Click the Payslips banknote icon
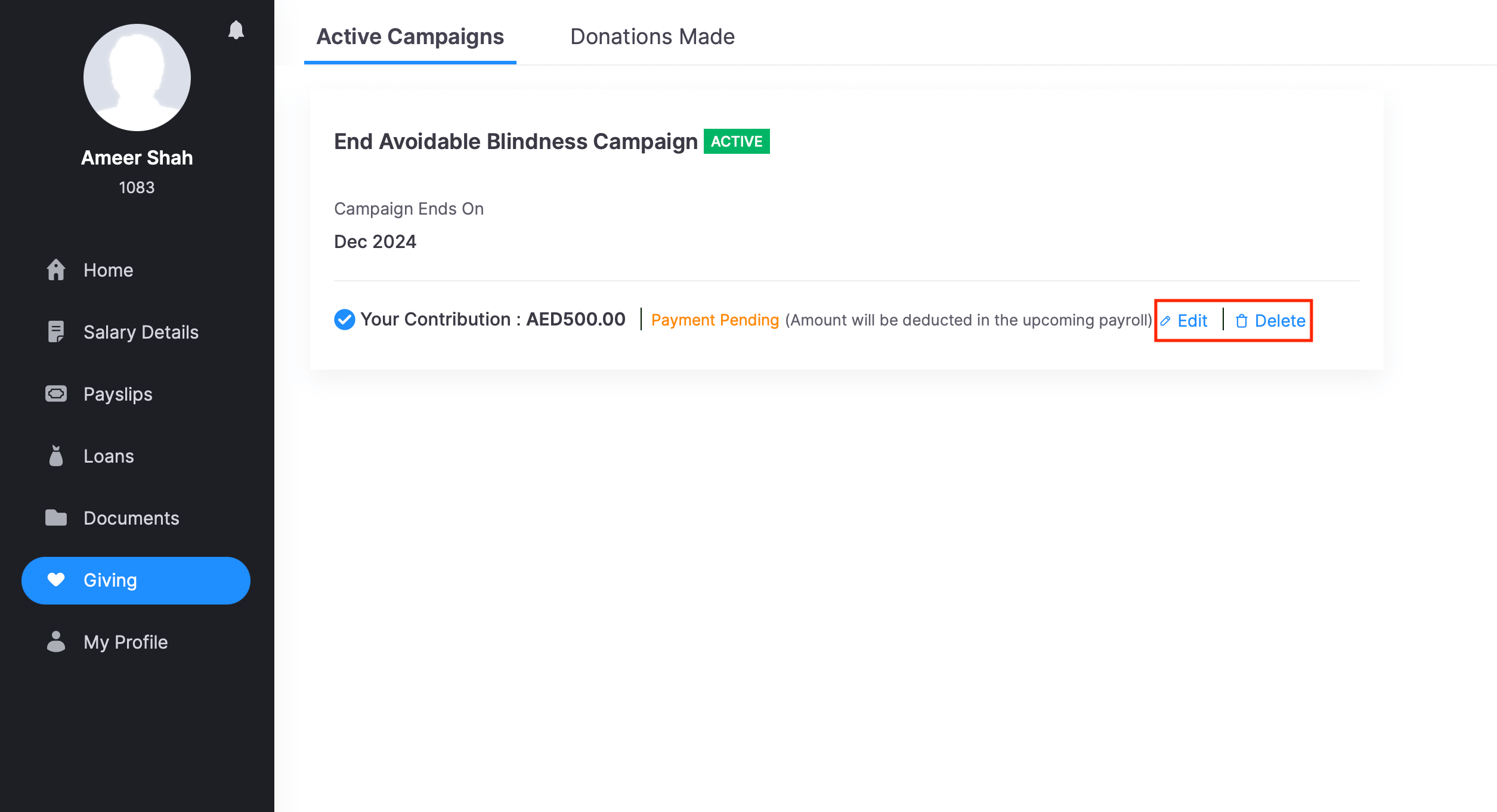 click(x=56, y=394)
